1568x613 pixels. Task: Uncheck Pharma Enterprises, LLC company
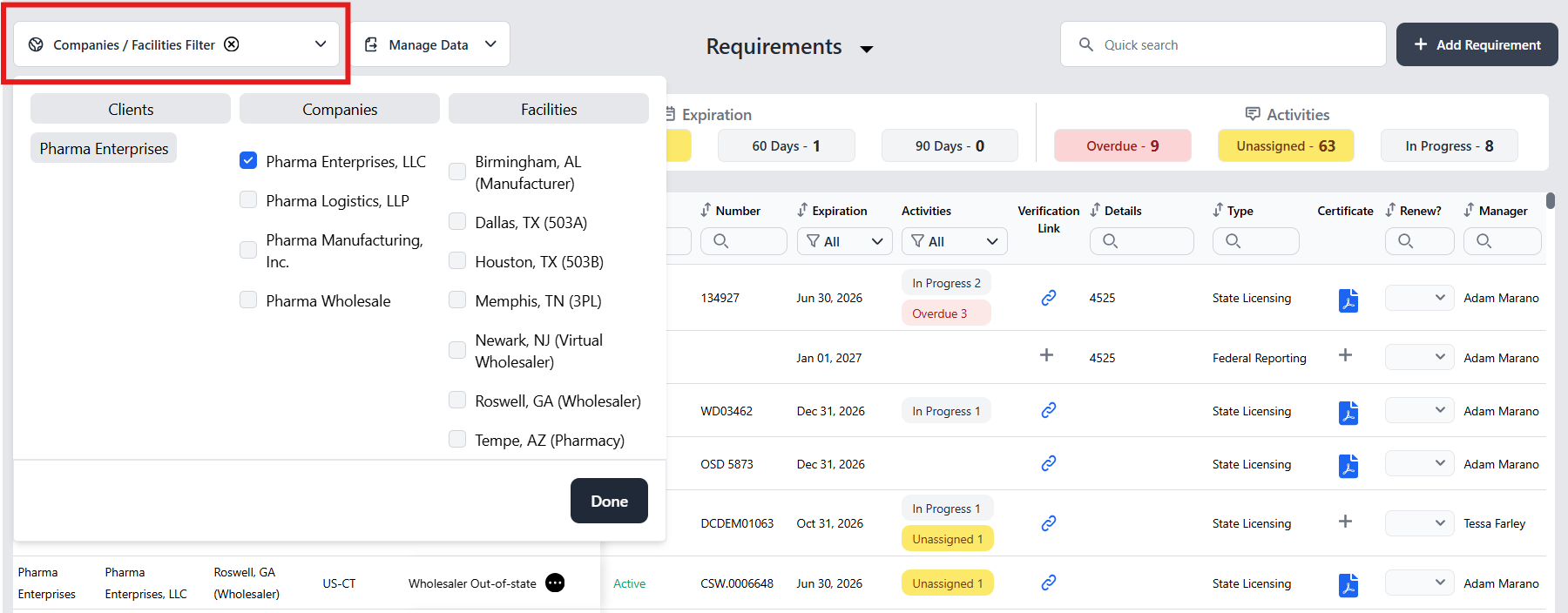pos(248,161)
